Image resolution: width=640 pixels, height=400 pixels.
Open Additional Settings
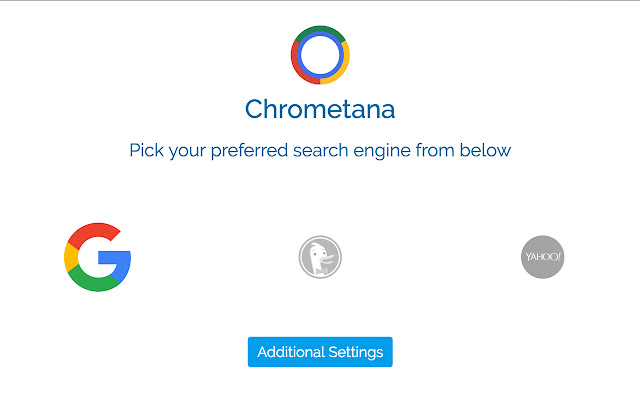click(x=320, y=352)
